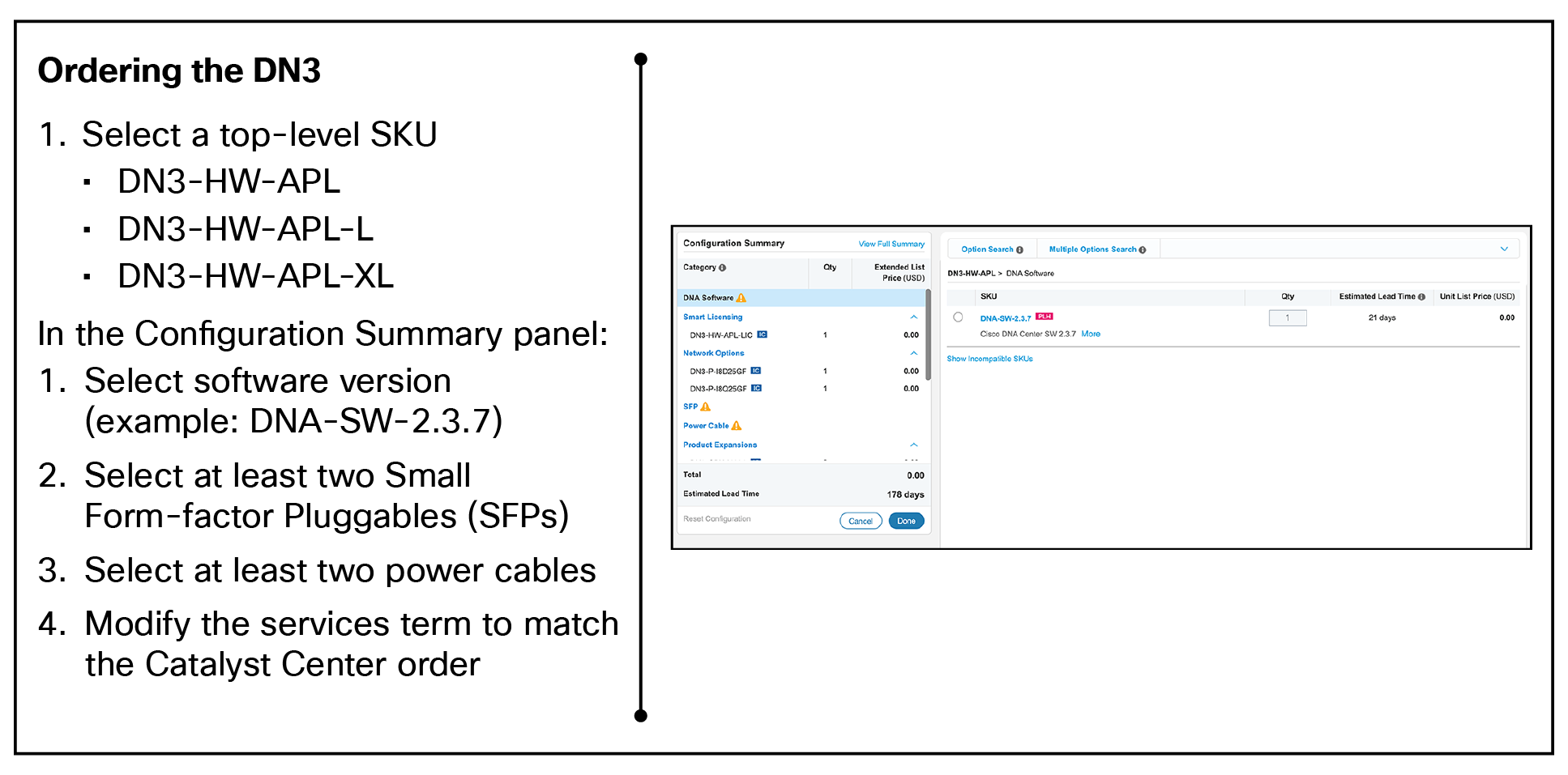The width and height of the screenshot is (1568, 775).
Task: Click the IC badge beside DN3-P-I8D25GF
Action: pos(755,371)
